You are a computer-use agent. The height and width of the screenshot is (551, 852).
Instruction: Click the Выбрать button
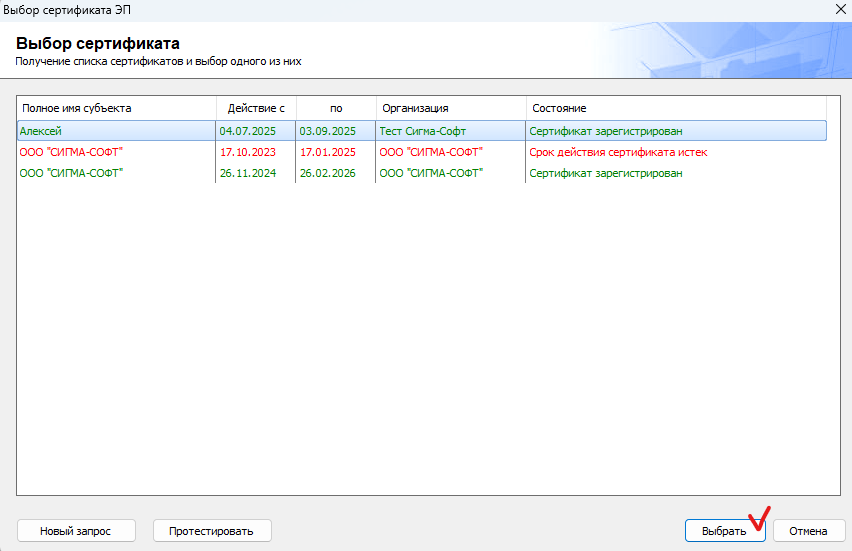(x=725, y=531)
